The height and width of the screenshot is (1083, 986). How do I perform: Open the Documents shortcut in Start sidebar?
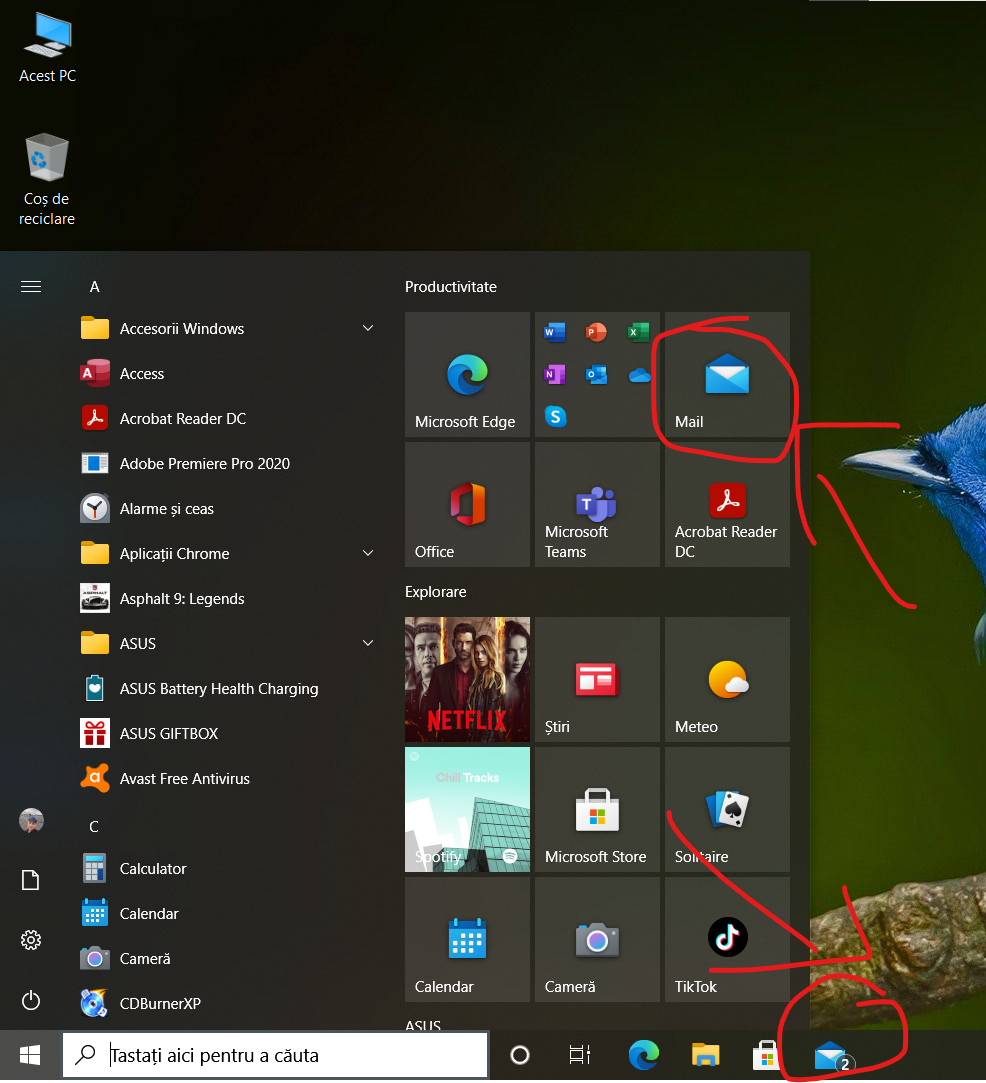coord(31,880)
